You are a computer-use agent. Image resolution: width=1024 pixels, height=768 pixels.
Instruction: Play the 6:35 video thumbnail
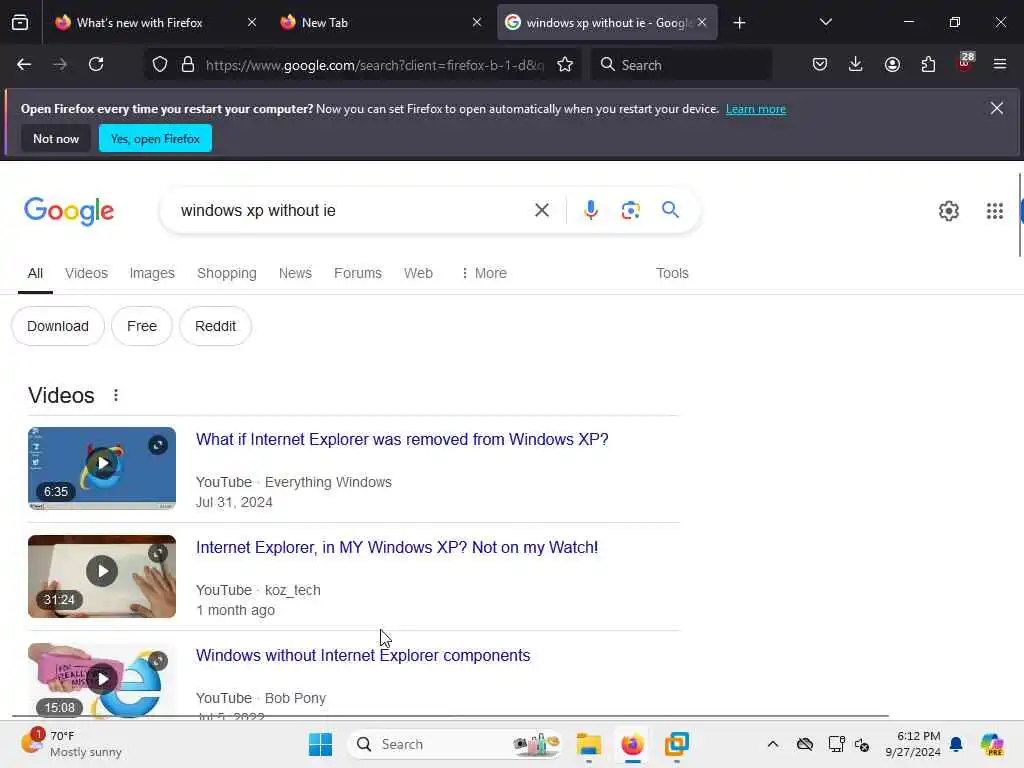click(102, 468)
